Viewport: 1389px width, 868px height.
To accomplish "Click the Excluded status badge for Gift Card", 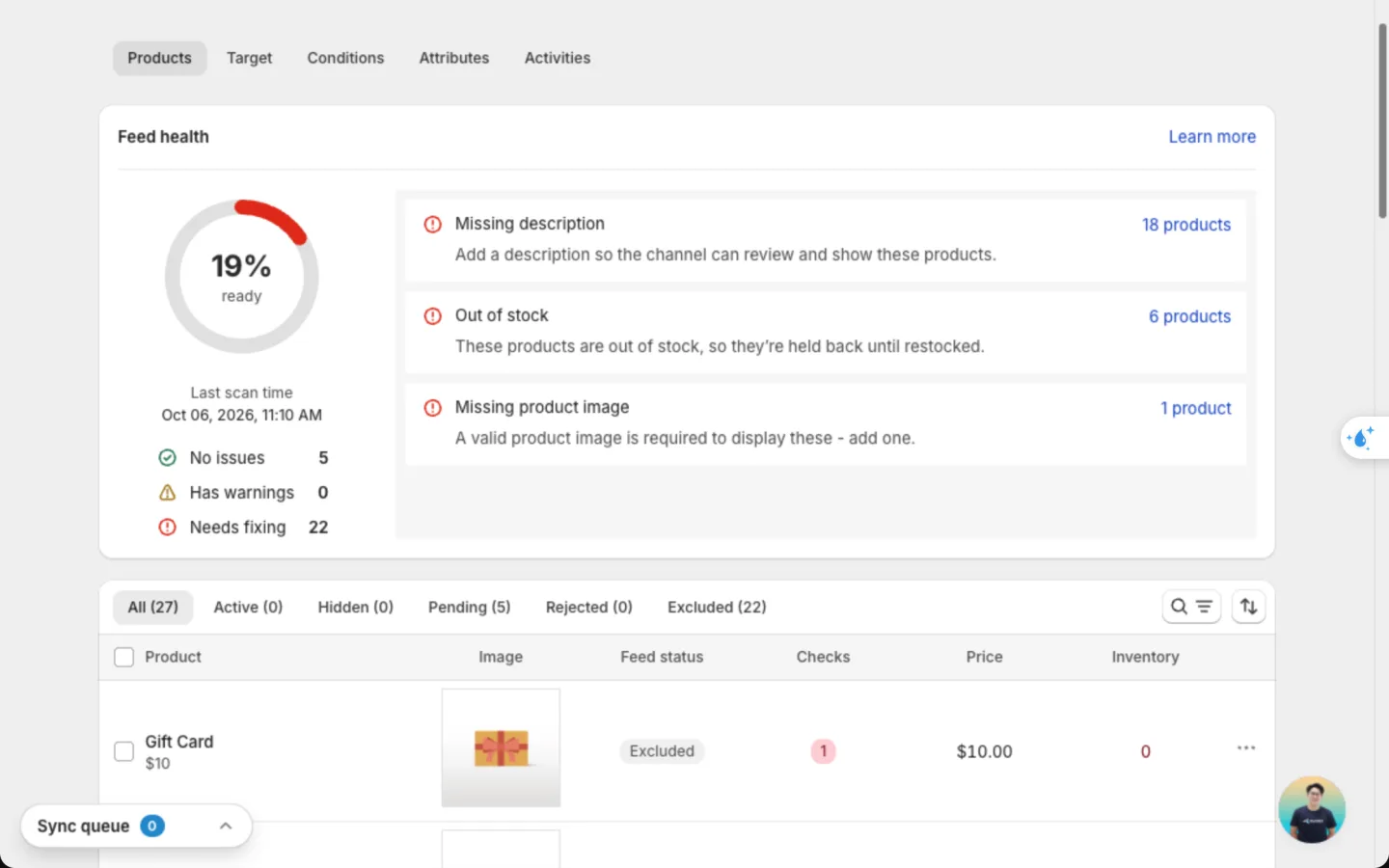I will 662,751.
